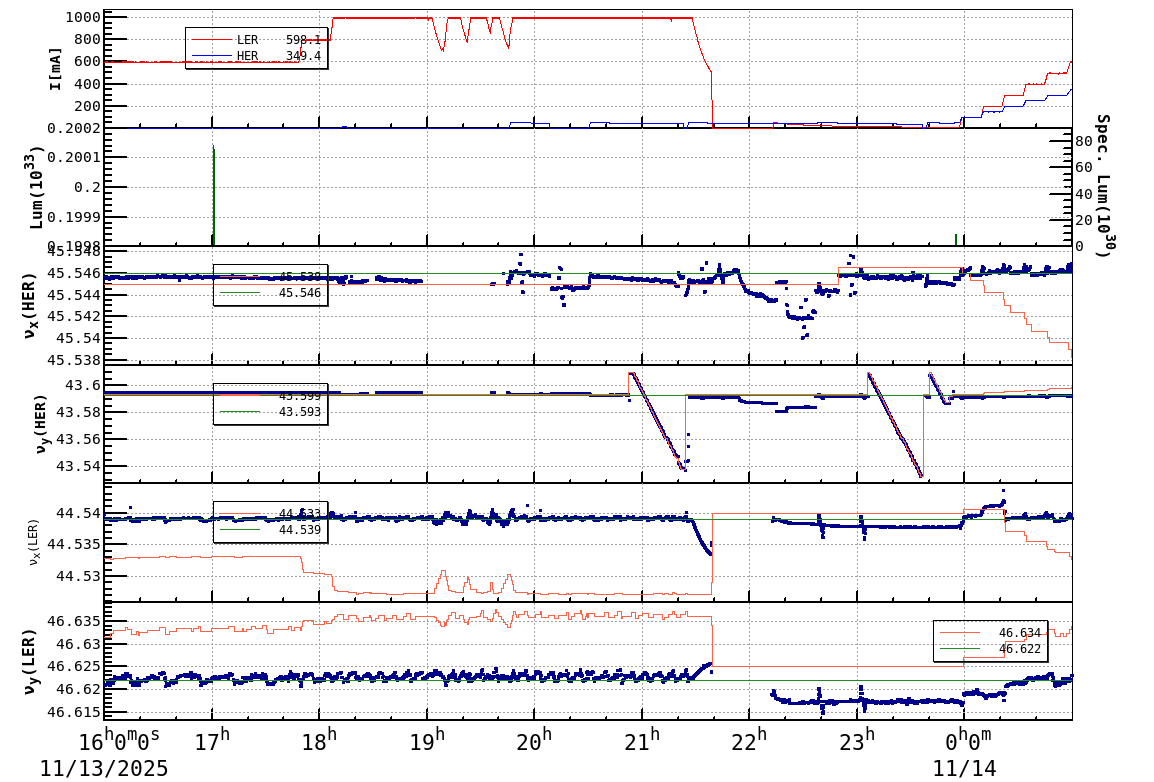Click the 43.58 tick label
The height and width of the screenshot is (782, 1154).
click(x=79, y=412)
